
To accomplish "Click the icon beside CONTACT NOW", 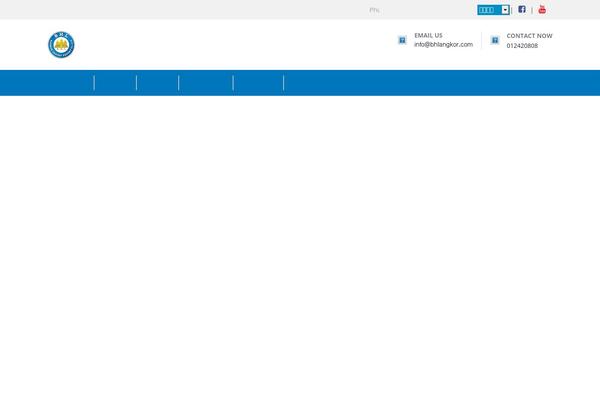I will pyautogui.click(x=495, y=40).
